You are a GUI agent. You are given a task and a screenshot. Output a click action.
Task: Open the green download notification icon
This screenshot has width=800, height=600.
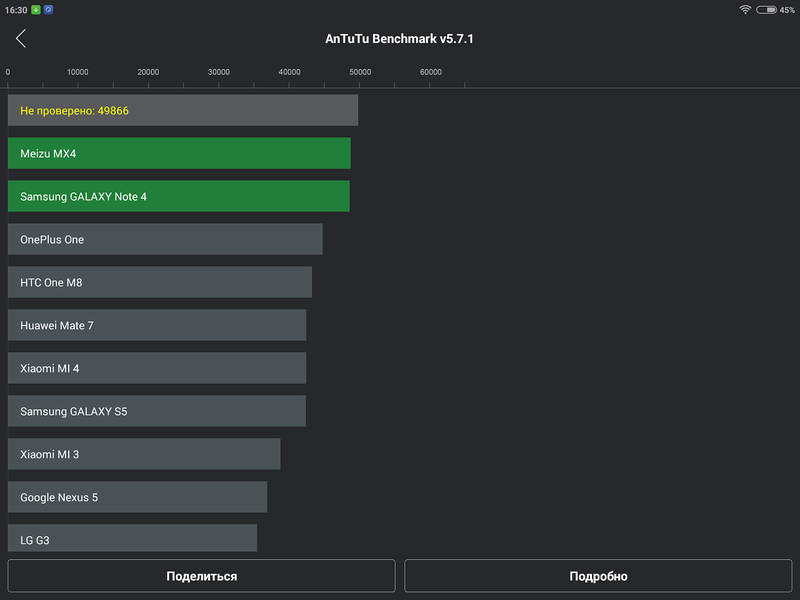coord(36,10)
